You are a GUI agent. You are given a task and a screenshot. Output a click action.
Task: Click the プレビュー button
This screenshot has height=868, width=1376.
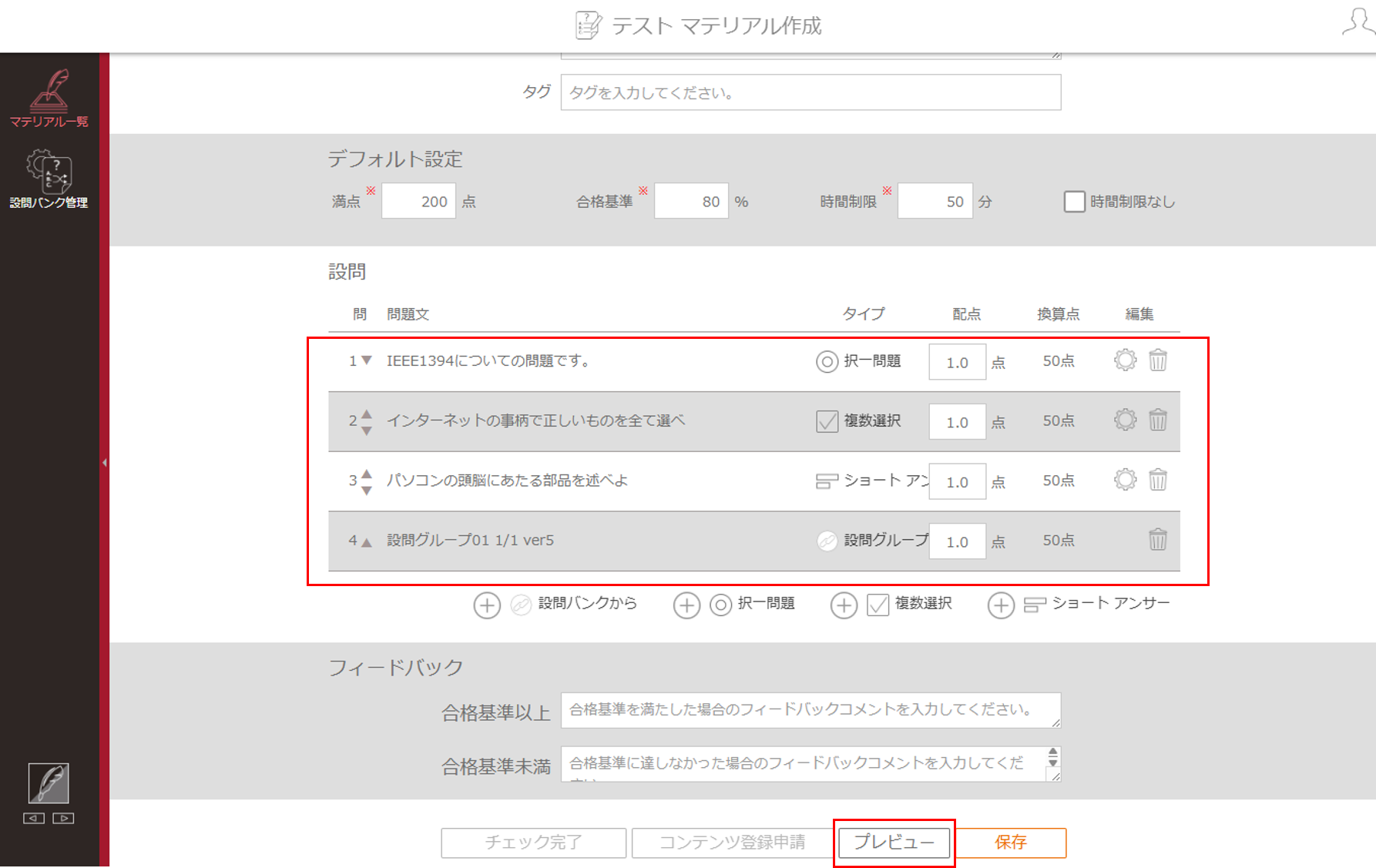[x=894, y=843]
